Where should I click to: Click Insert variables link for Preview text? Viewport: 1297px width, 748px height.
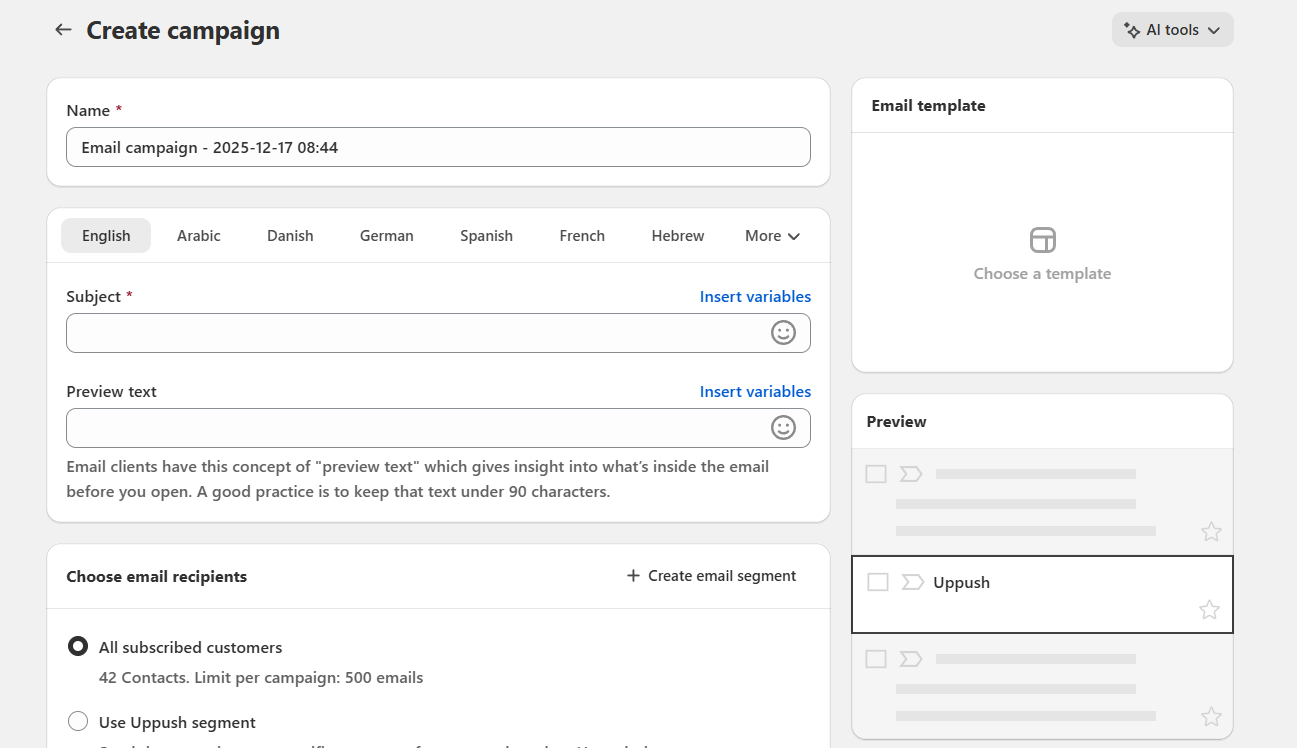coord(755,392)
